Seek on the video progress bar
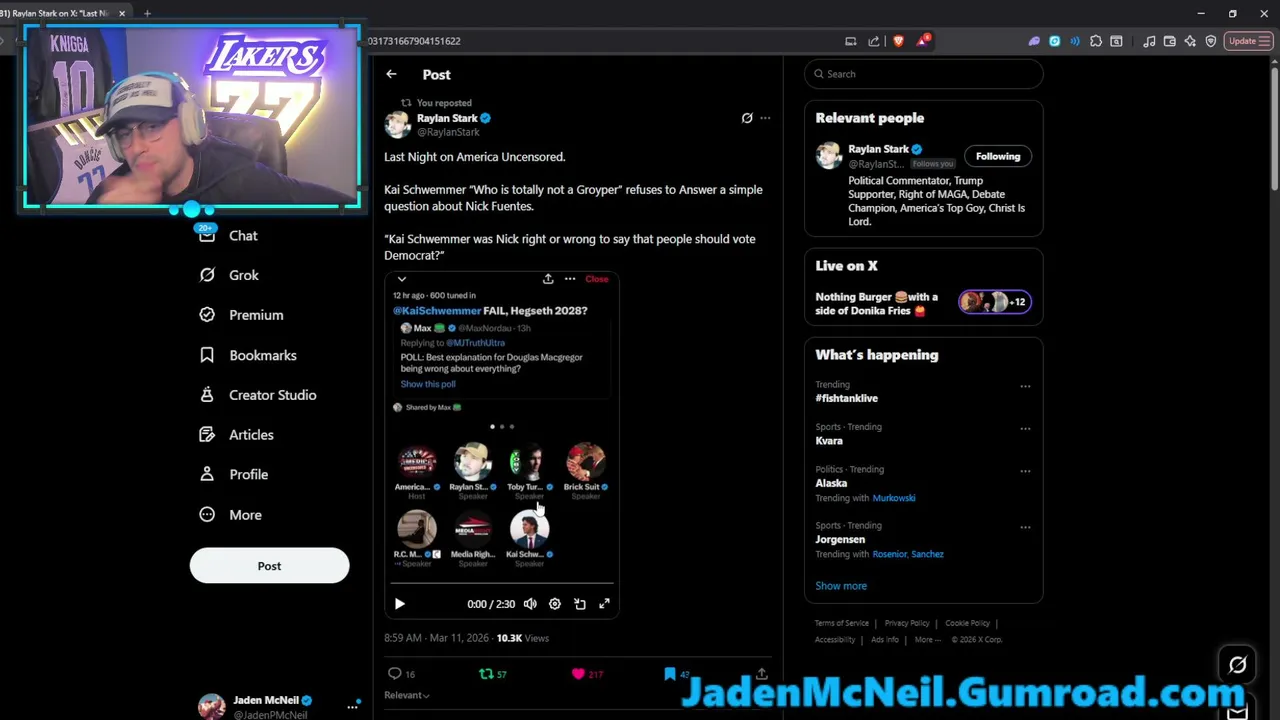Screen dimensions: 1280x720 pyautogui.click(x=501, y=582)
